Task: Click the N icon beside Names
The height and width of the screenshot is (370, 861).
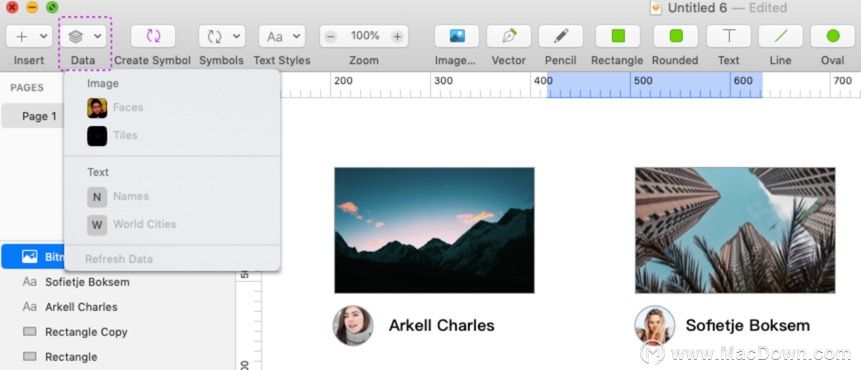Action: [97, 197]
